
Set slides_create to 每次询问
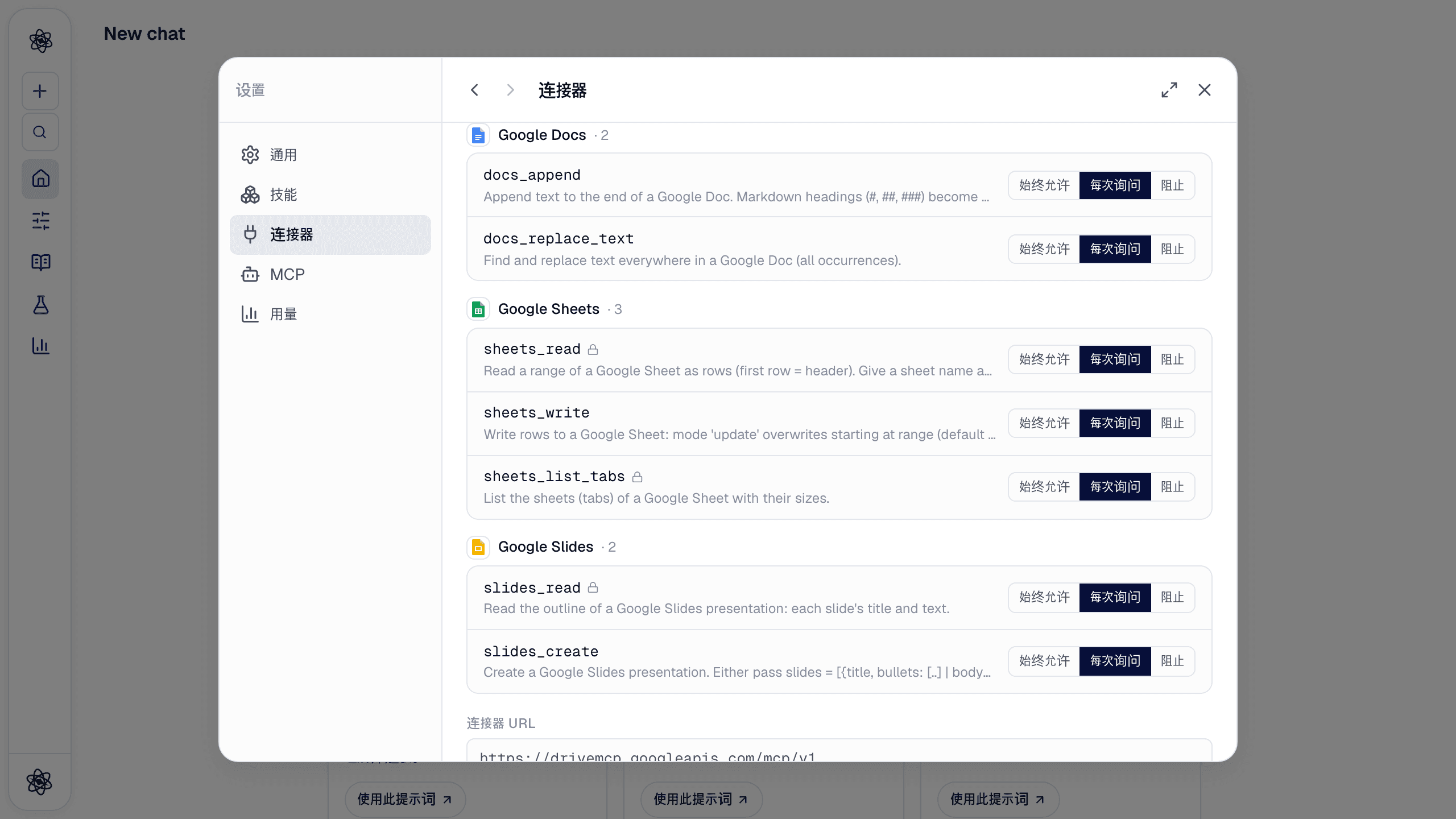pos(1115,661)
